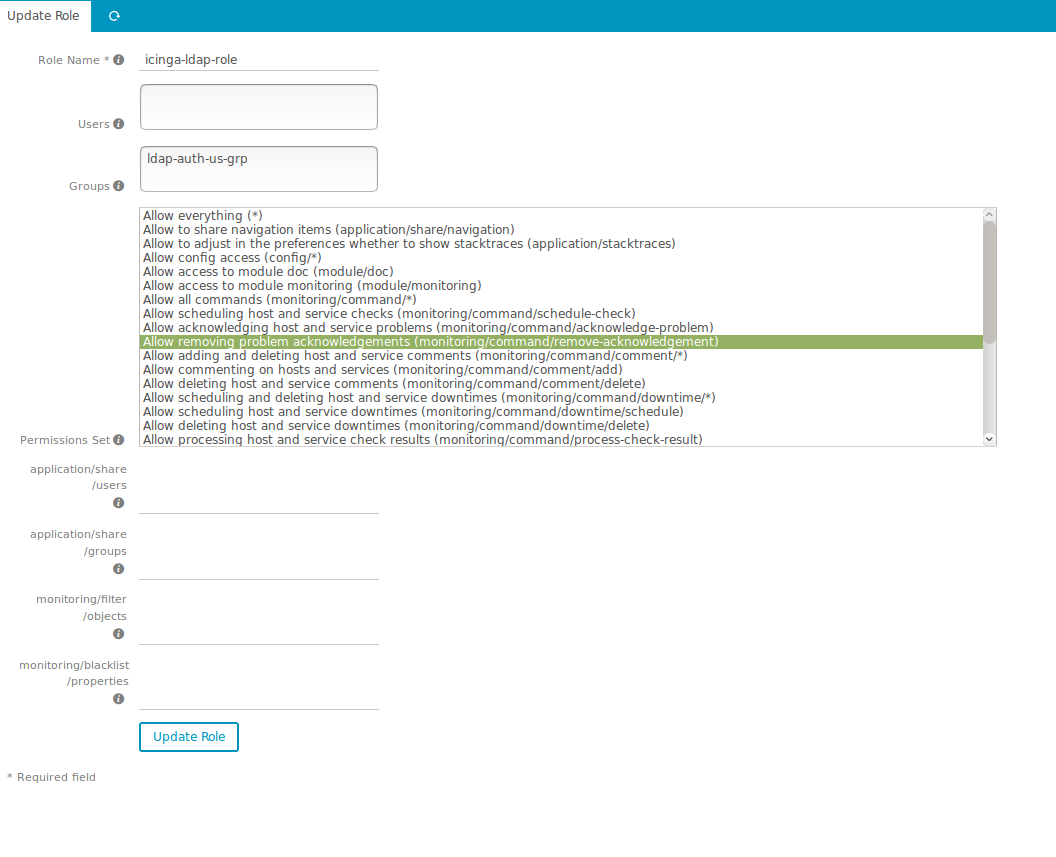Select the Update Role tab
Image resolution: width=1056 pixels, height=857 pixels.
coord(43,16)
